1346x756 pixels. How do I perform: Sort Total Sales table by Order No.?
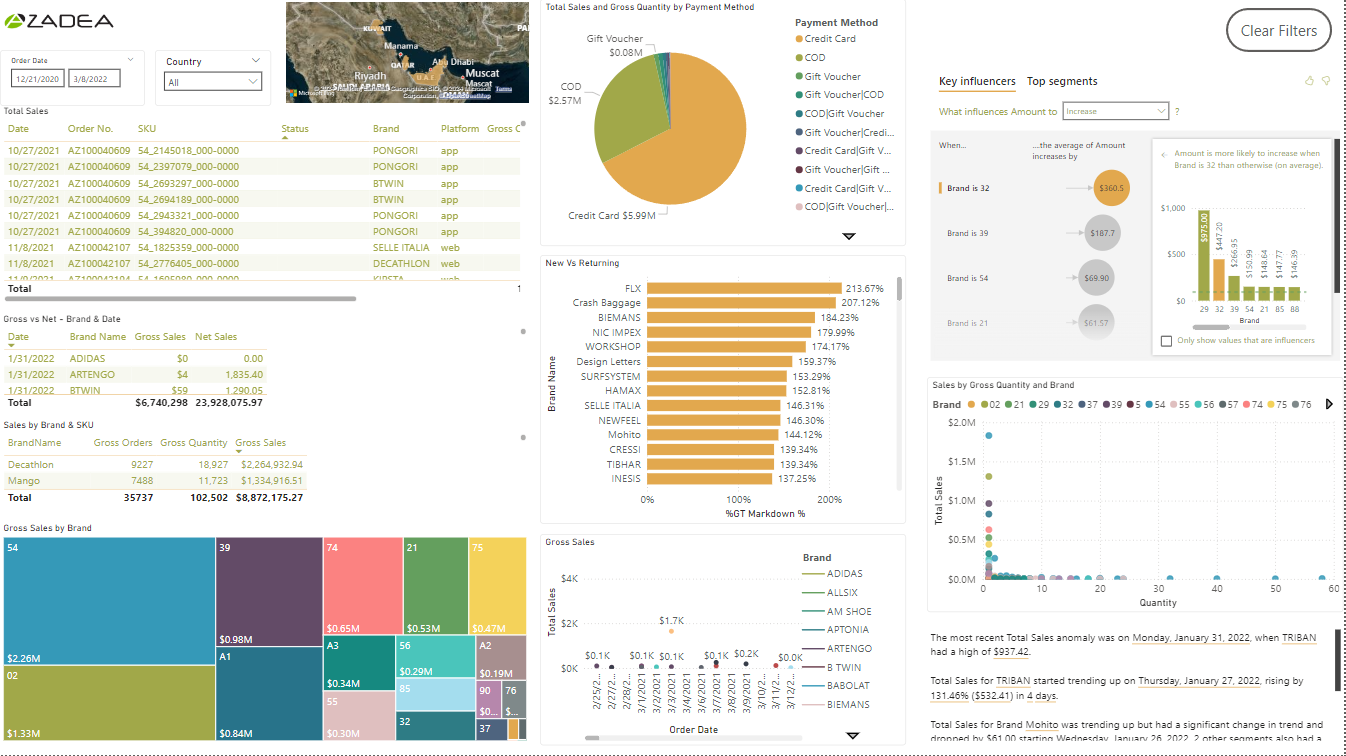click(x=91, y=129)
